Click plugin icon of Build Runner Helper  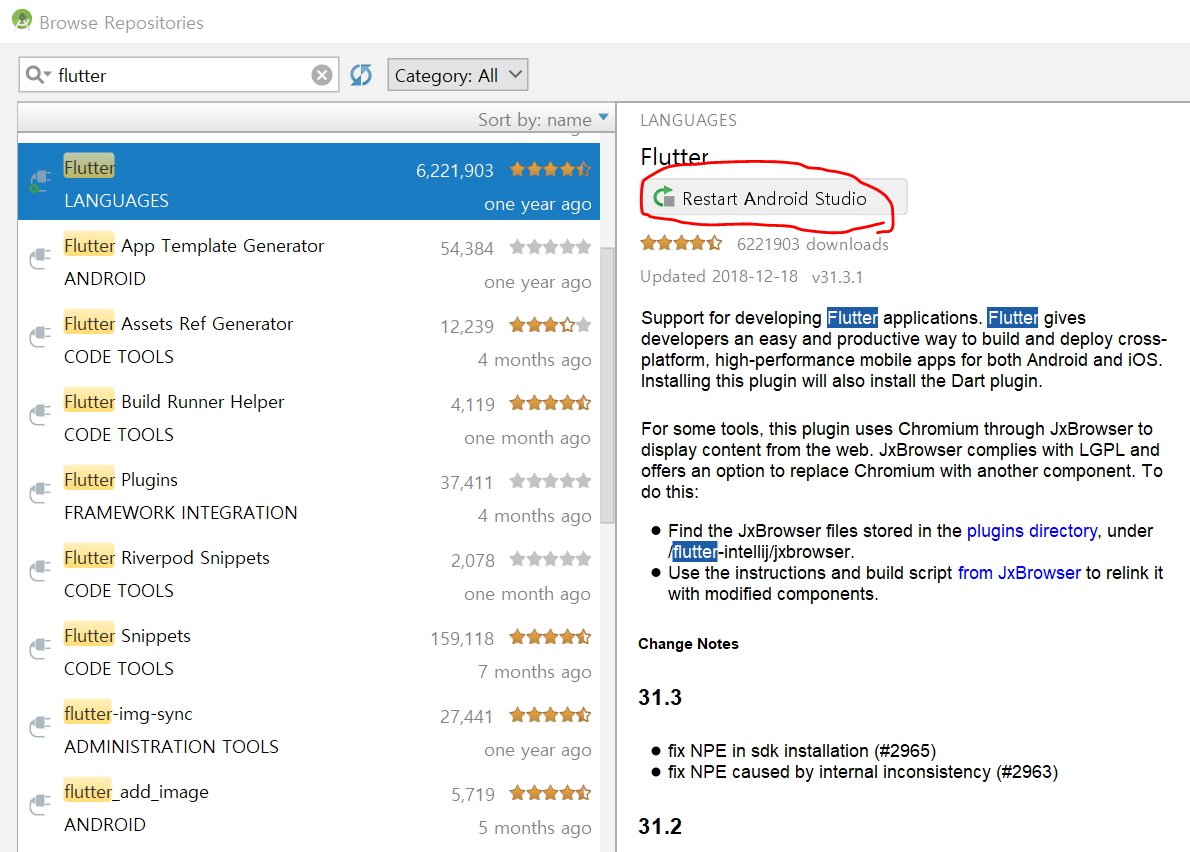pos(39,414)
